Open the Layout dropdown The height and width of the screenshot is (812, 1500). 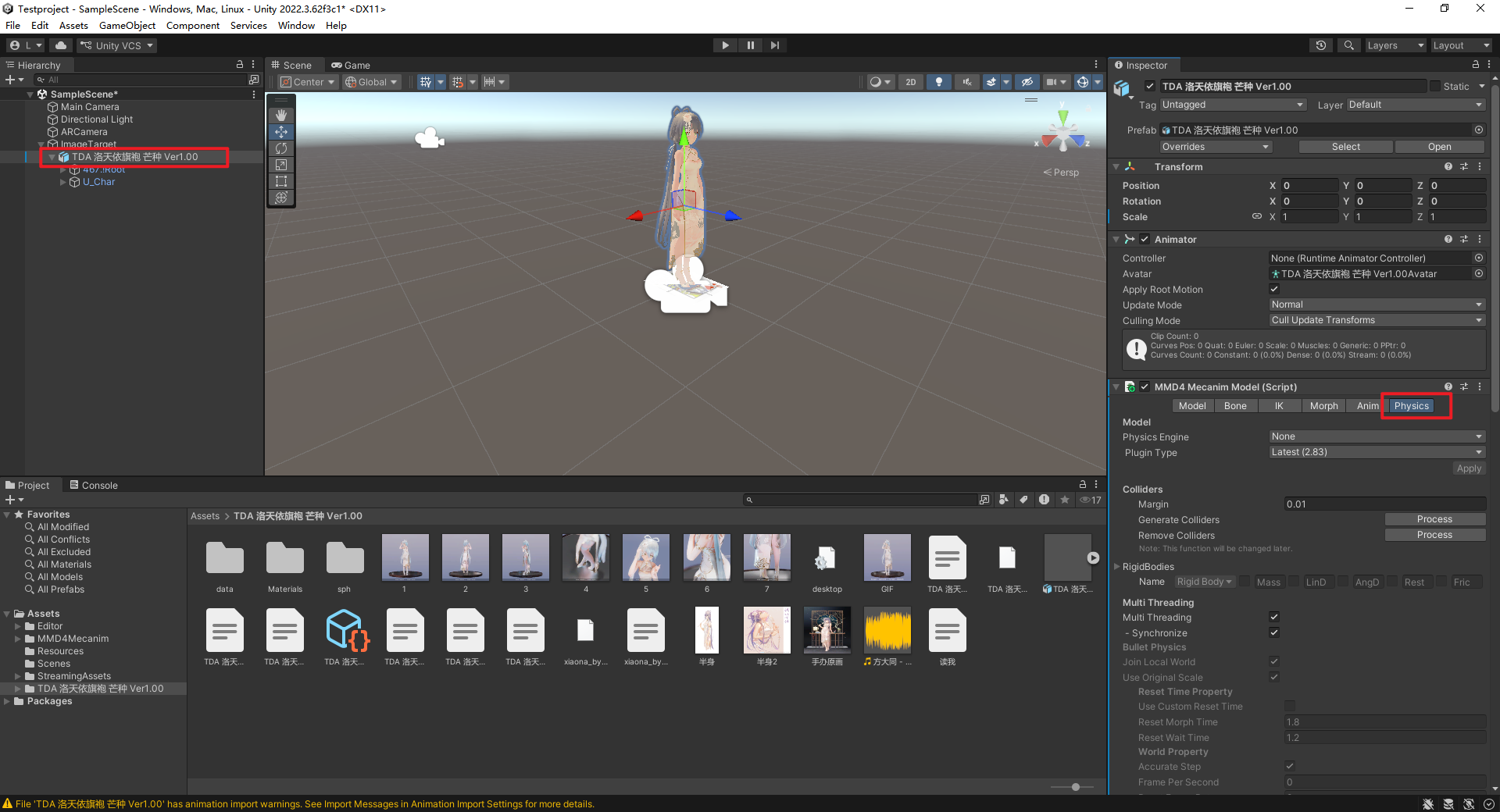pyautogui.click(x=1461, y=45)
